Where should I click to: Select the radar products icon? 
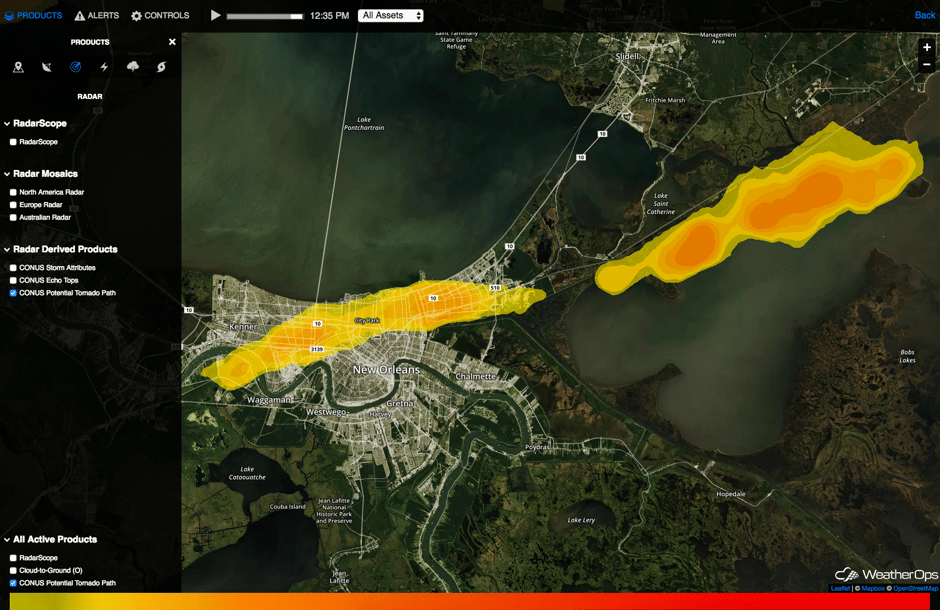[x=76, y=67]
